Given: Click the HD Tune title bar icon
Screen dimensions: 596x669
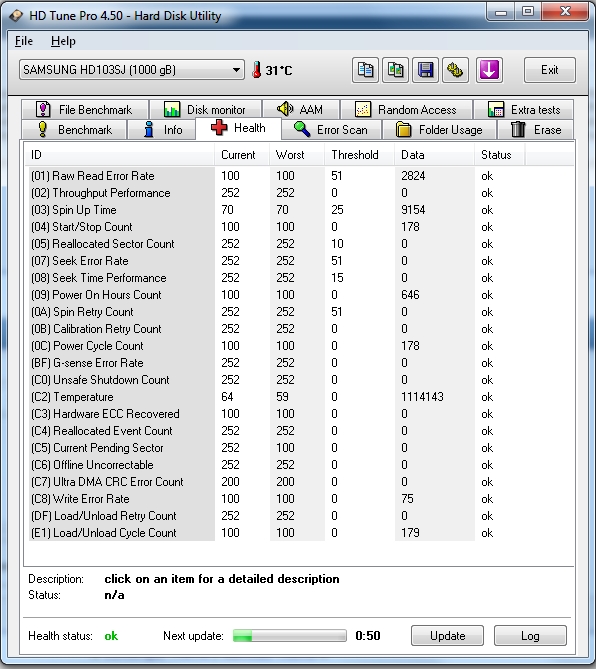Looking at the screenshot, I should point(16,16).
